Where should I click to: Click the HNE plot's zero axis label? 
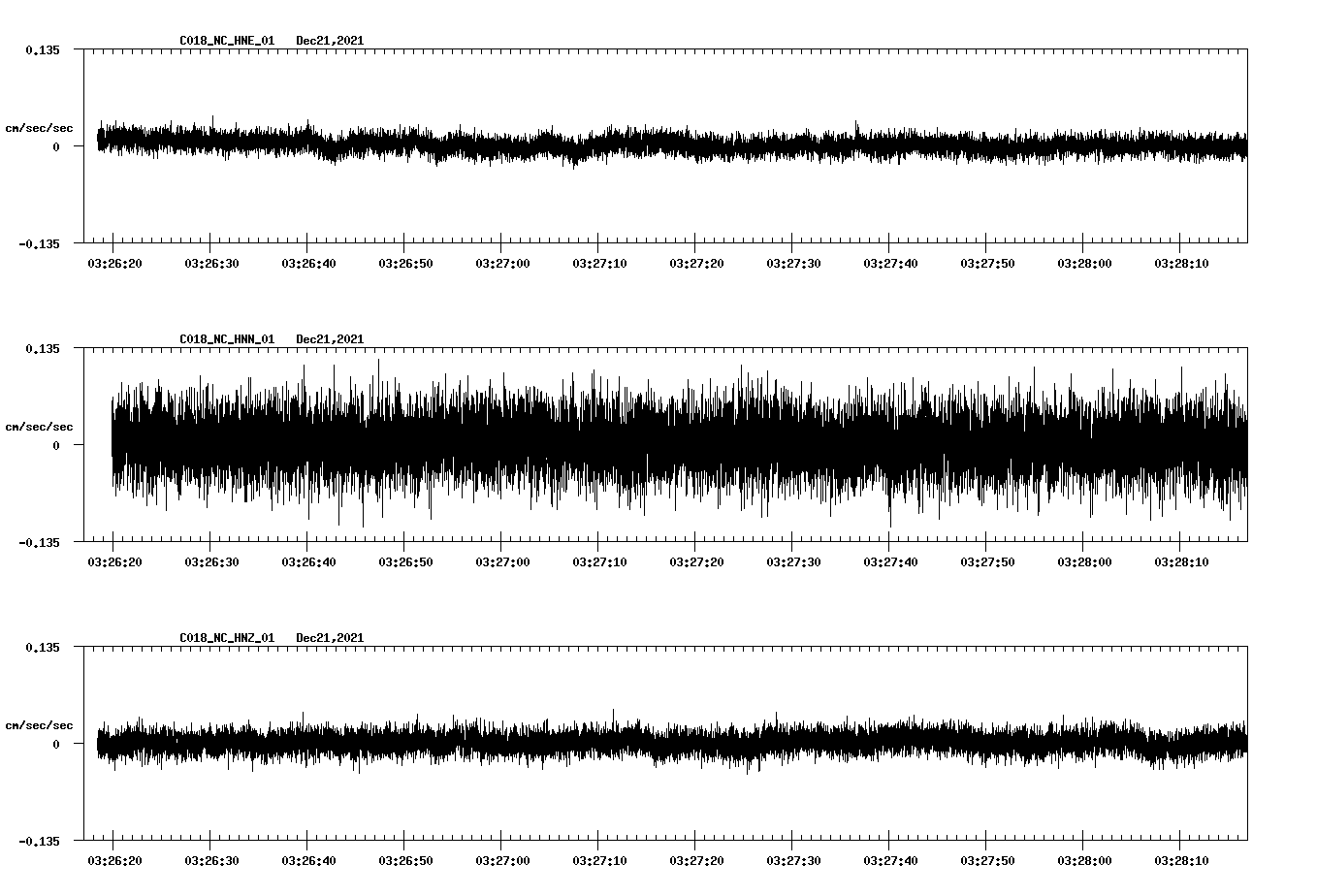point(56,146)
